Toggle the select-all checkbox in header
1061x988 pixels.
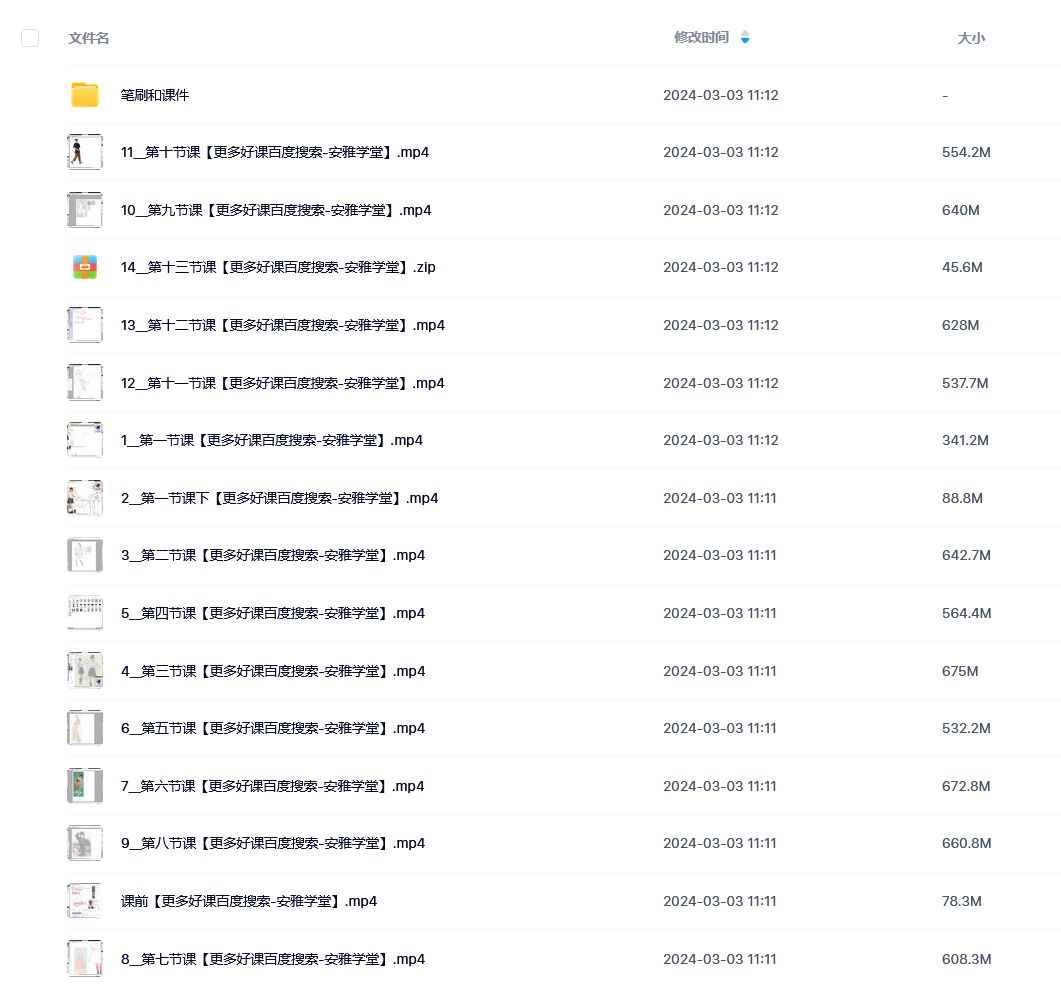(30, 38)
